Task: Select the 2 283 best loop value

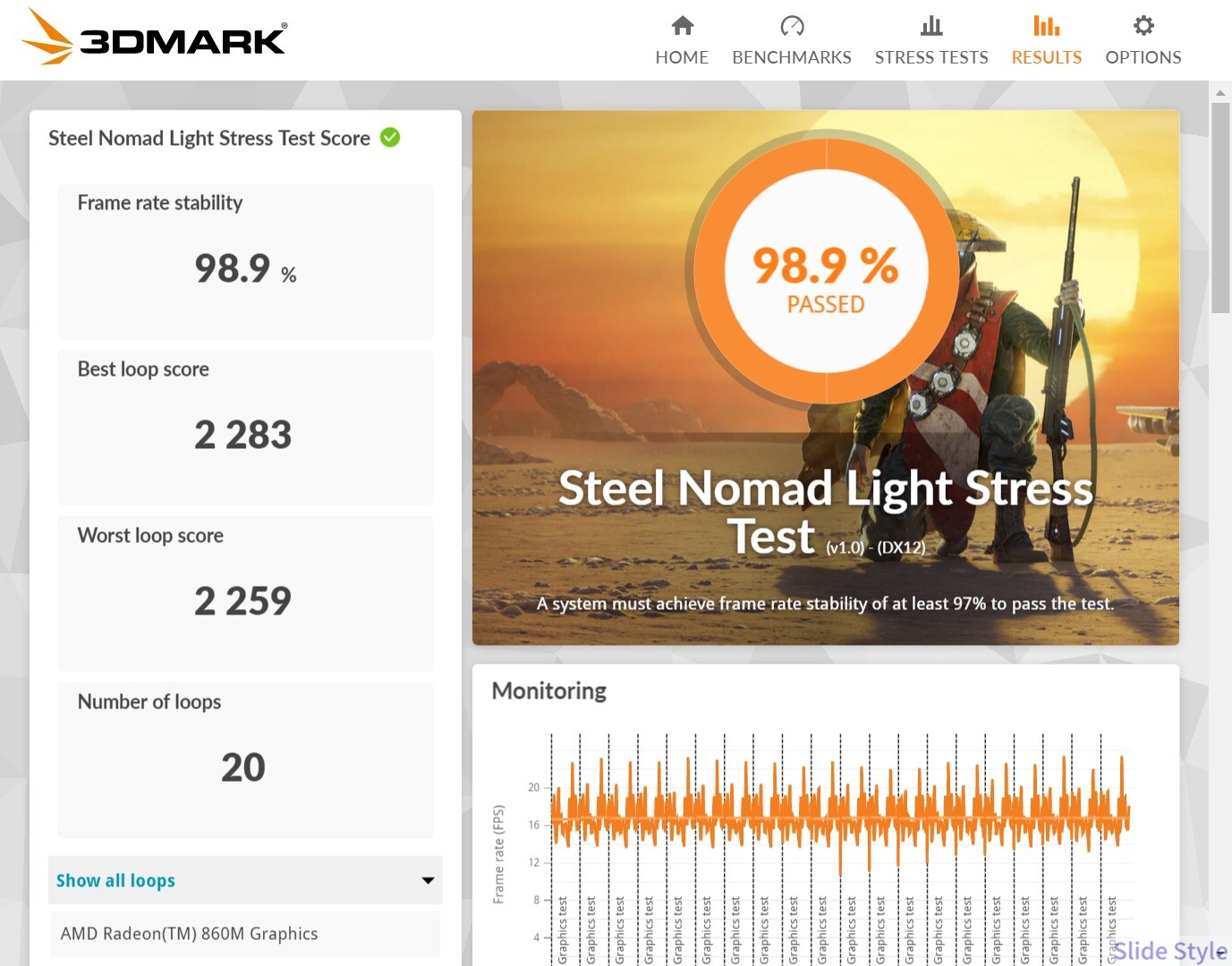Action: point(243,435)
